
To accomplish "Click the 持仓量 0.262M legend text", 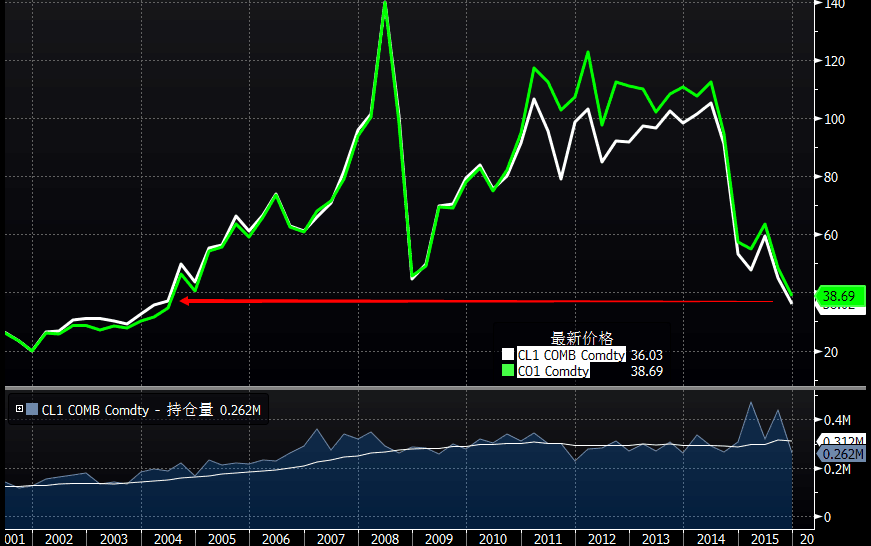I will [x=214, y=410].
